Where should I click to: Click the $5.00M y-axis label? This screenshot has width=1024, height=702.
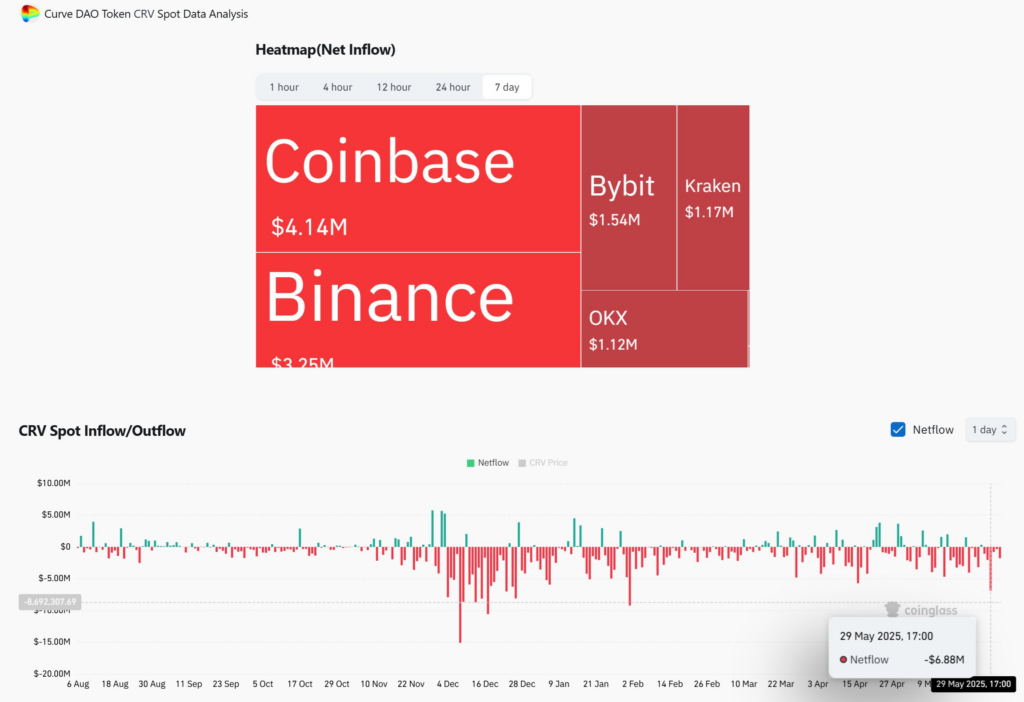click(x=56, y=515)
